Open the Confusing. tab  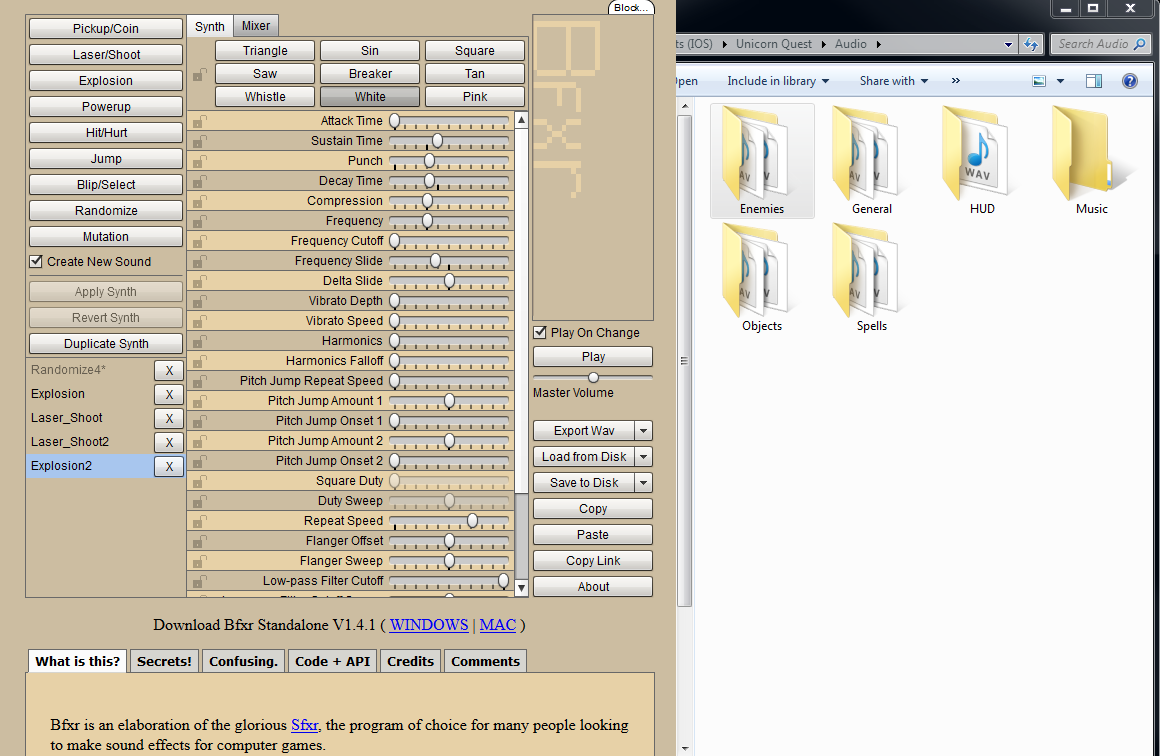(x=243, y=661)
